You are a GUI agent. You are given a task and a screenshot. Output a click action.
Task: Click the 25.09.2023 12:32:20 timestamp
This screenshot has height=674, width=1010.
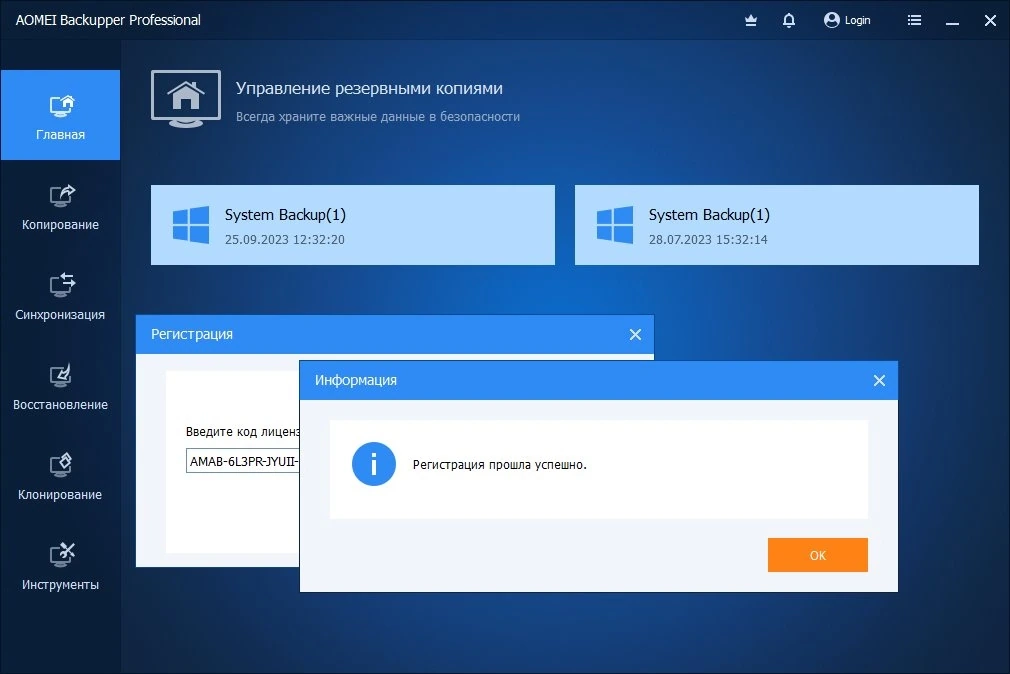285,240
